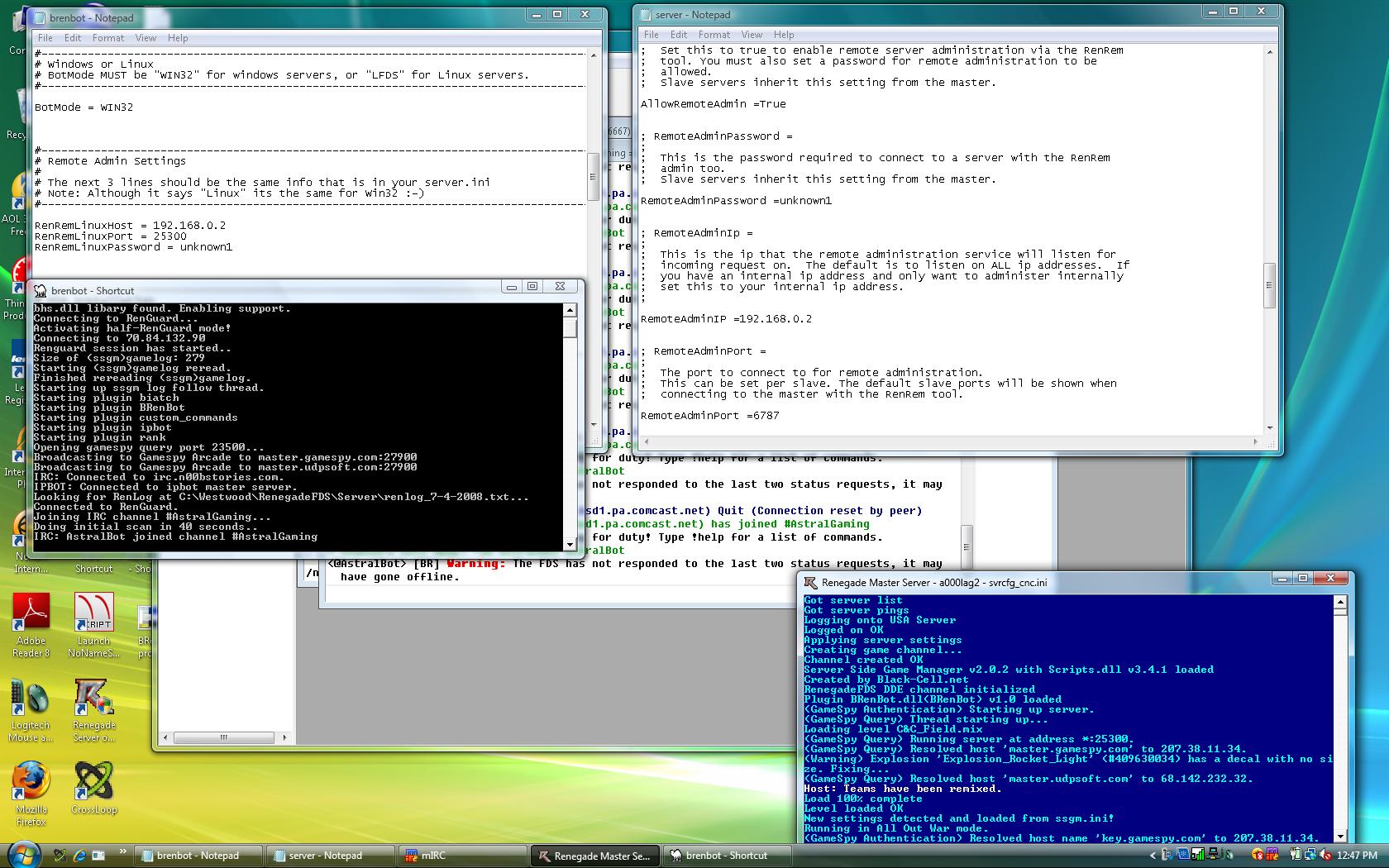Open the Renegade Server desktop shortcut
Viewport: 1389px width, 868px height.
pyautogui.click(x=93, y=699)
